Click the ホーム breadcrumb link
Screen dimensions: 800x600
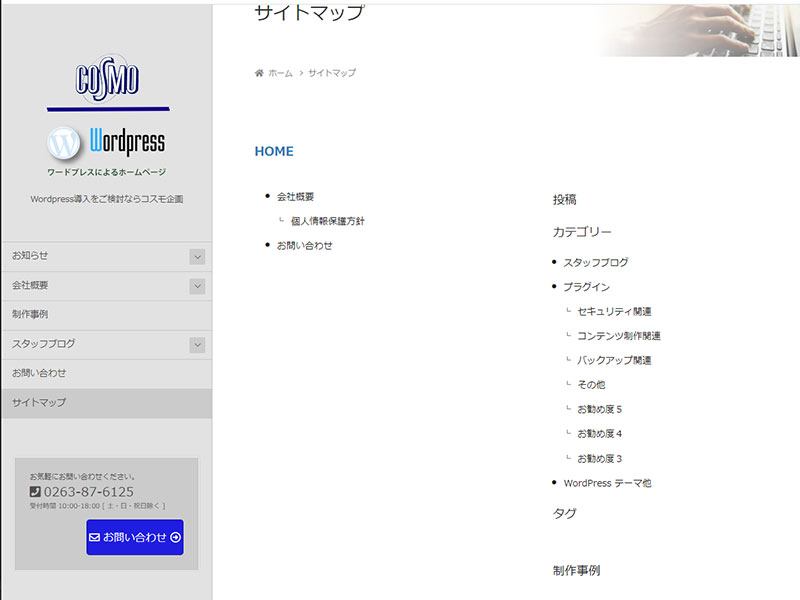pos(280,73)
